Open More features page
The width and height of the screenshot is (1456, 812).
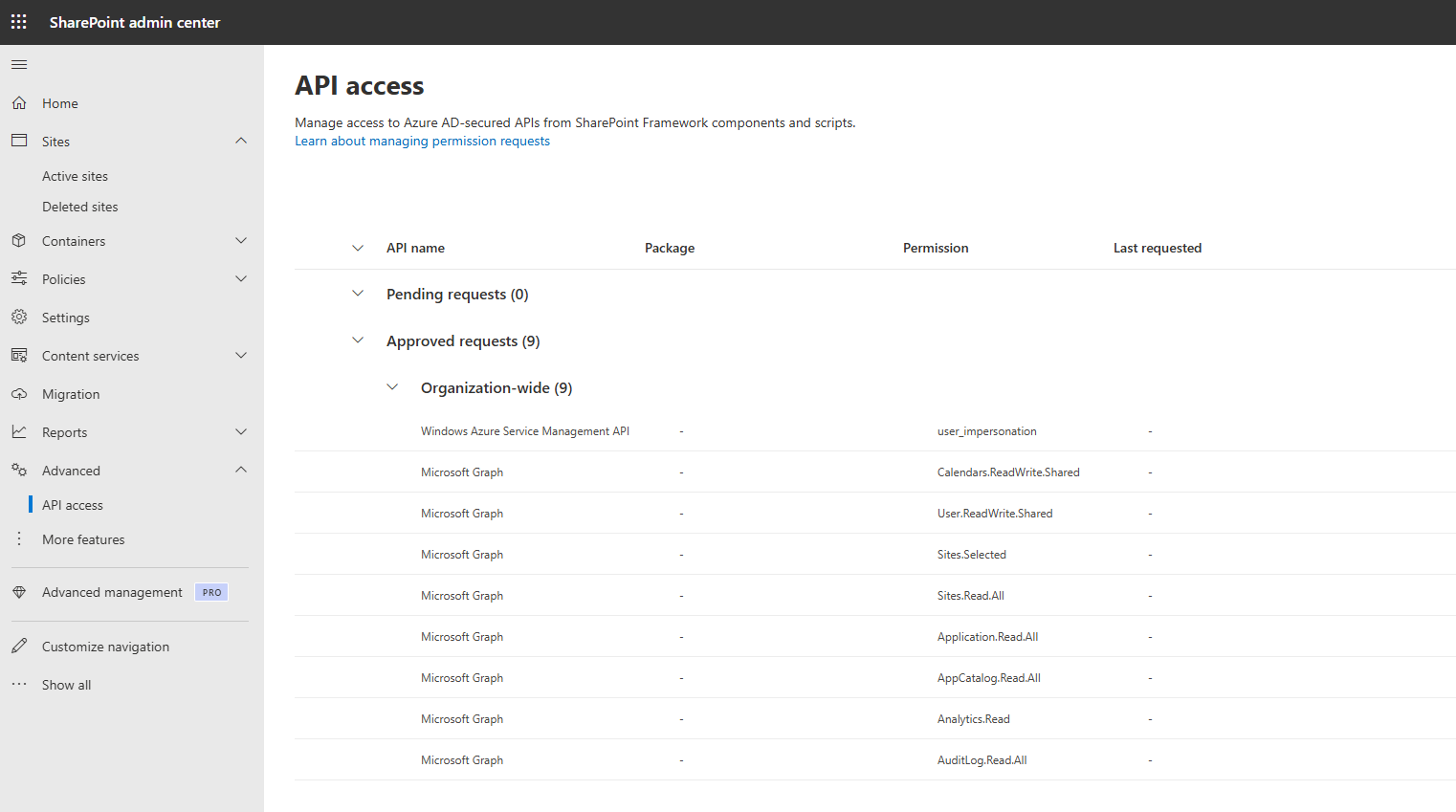coord(83,539)
